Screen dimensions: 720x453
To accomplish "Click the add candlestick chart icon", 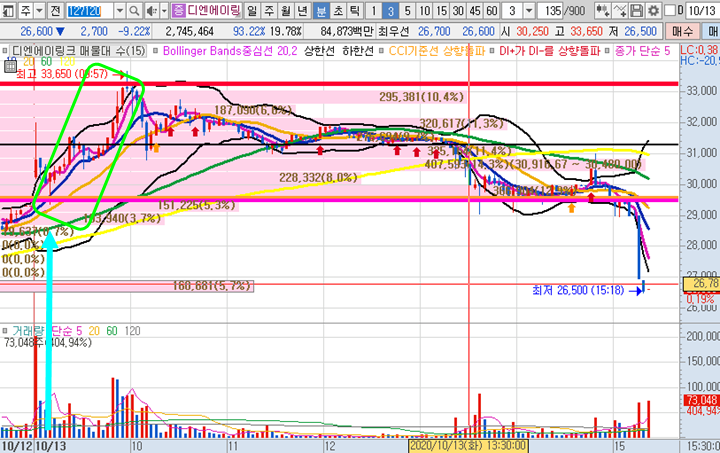I will tap(602, 10).
